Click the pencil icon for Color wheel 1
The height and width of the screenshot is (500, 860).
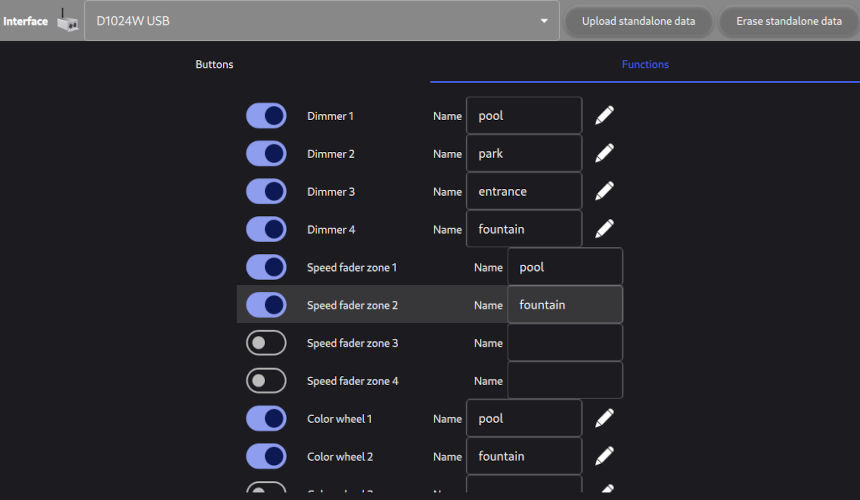click(x=604, y=419)
